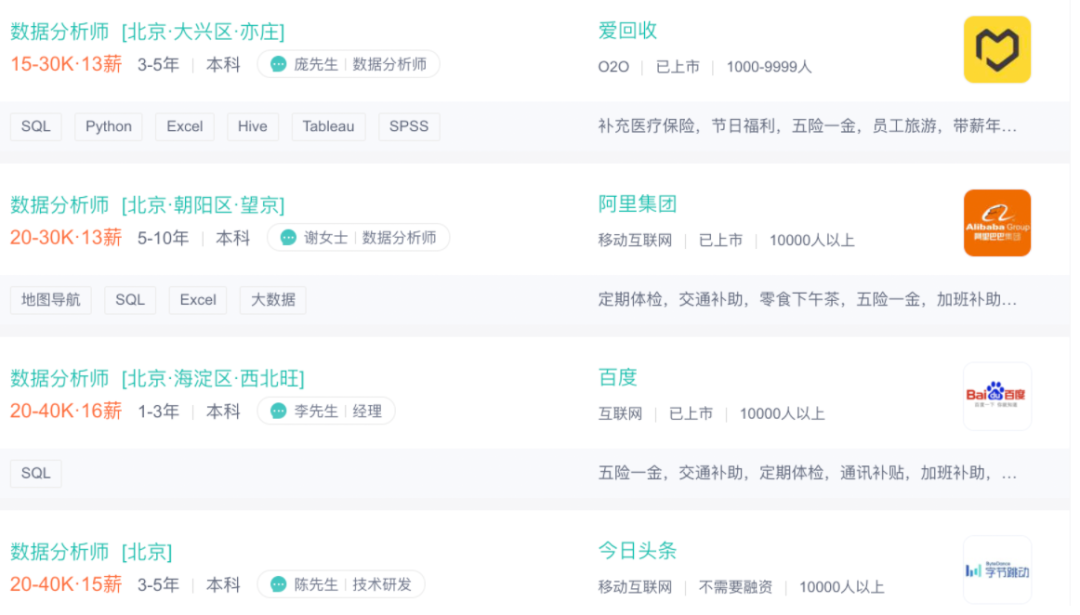The height and width of the screenshot is (615, 1080).
Task: Select the Tableau skill tag
Action: (328, 127)
